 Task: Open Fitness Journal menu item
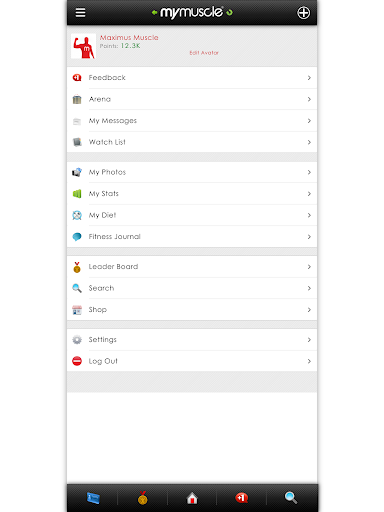click(x=192, y=237)
